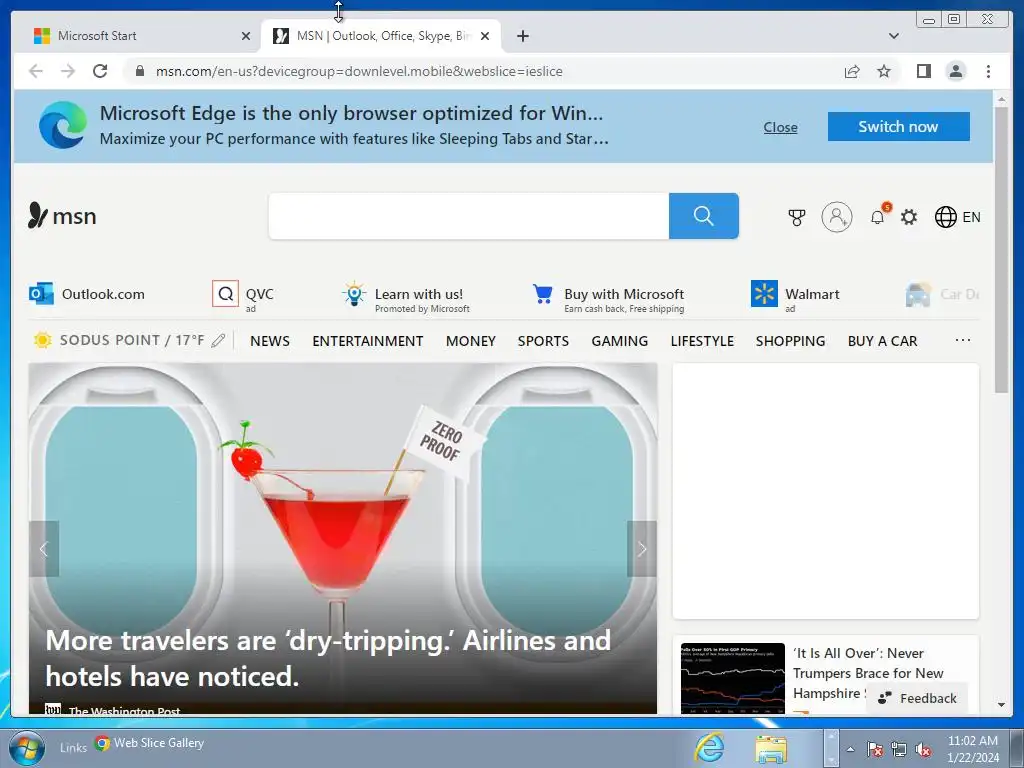Click the share page icon in address bar
This screenshot has width=1024, height=768.
tap(852, 71)
